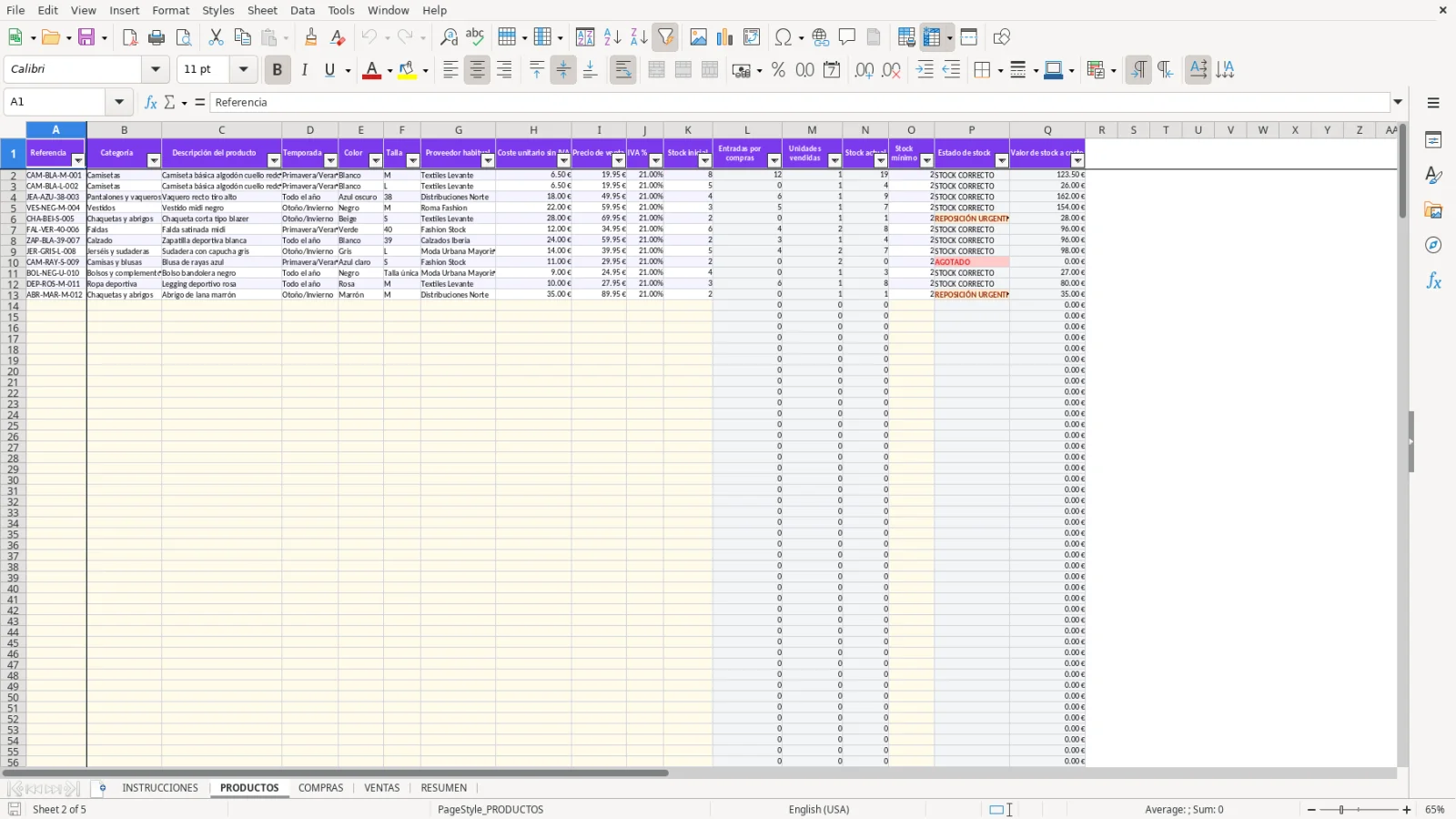
Task: Expand formula bar arrow
Action: [1399, 102]
